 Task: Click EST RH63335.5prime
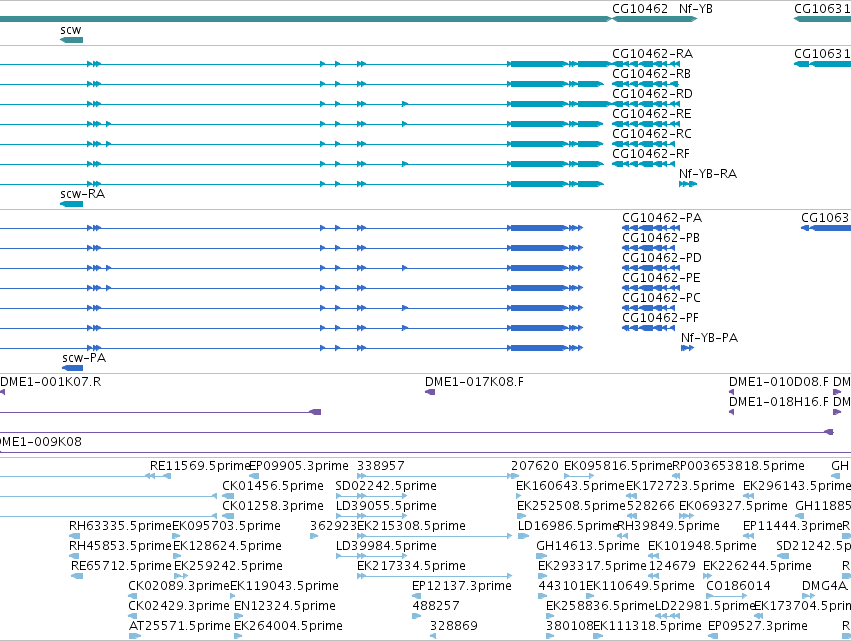click(x=120, y=526)
